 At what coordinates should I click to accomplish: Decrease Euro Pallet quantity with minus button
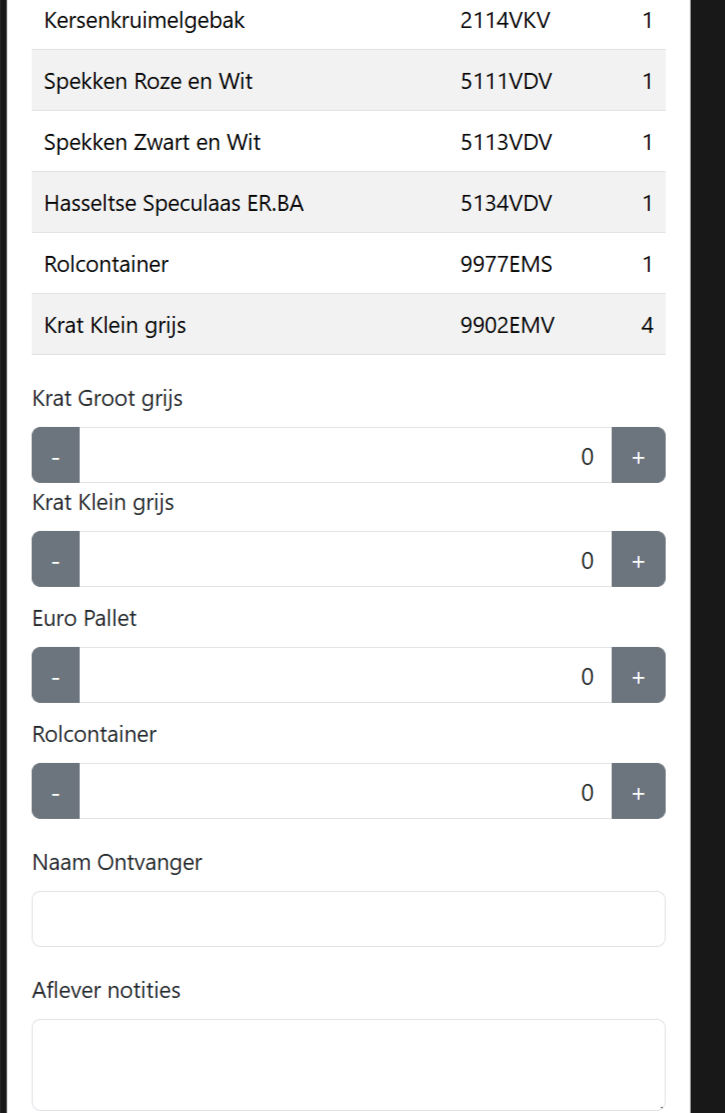coord(55,675)
